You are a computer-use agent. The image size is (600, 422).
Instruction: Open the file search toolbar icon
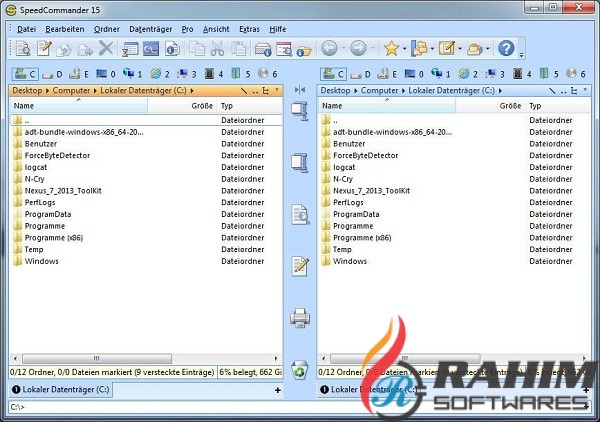284,49
